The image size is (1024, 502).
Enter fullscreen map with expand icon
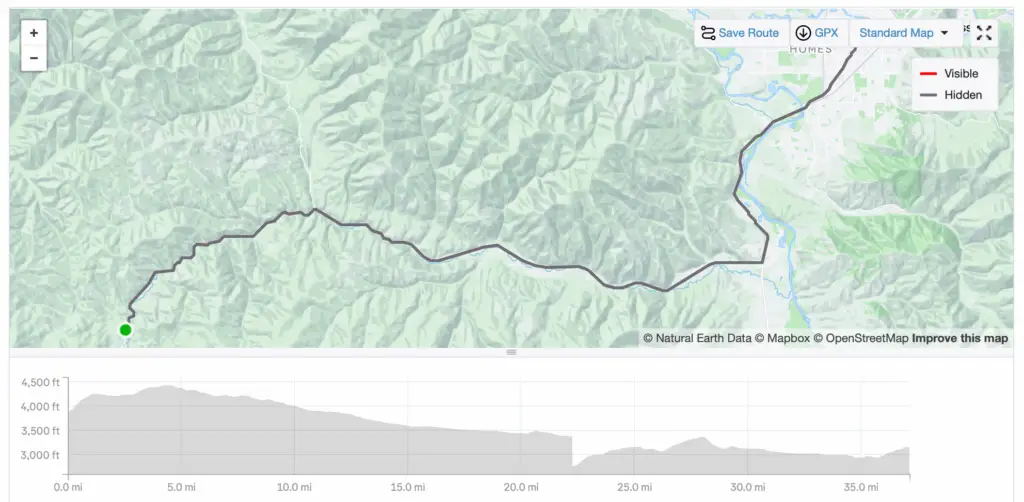click(x=984, y=33)
